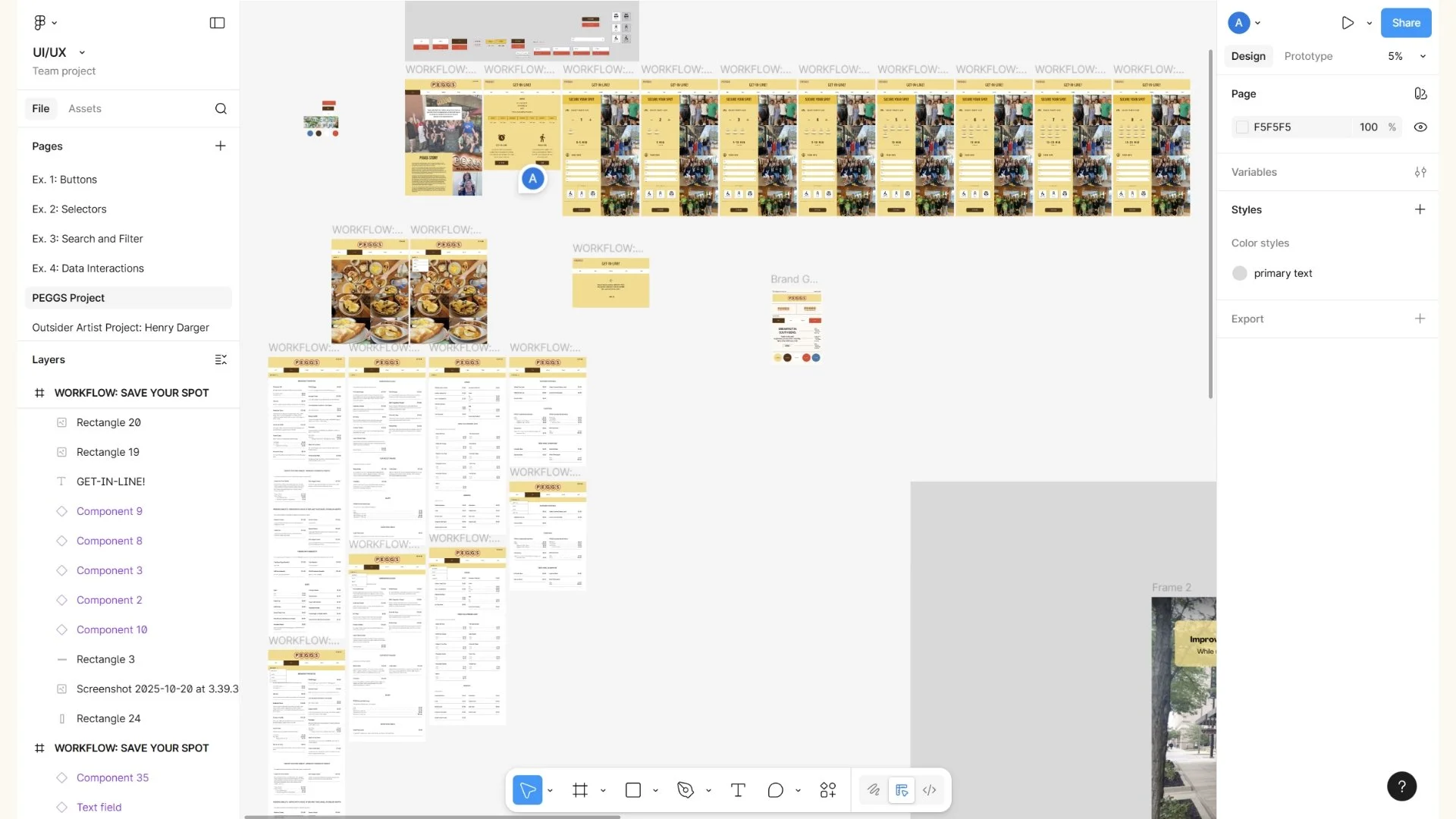Switch to the Prototype tab
Viewport: 1456px width, 819px height.
tap(1307, 56)
